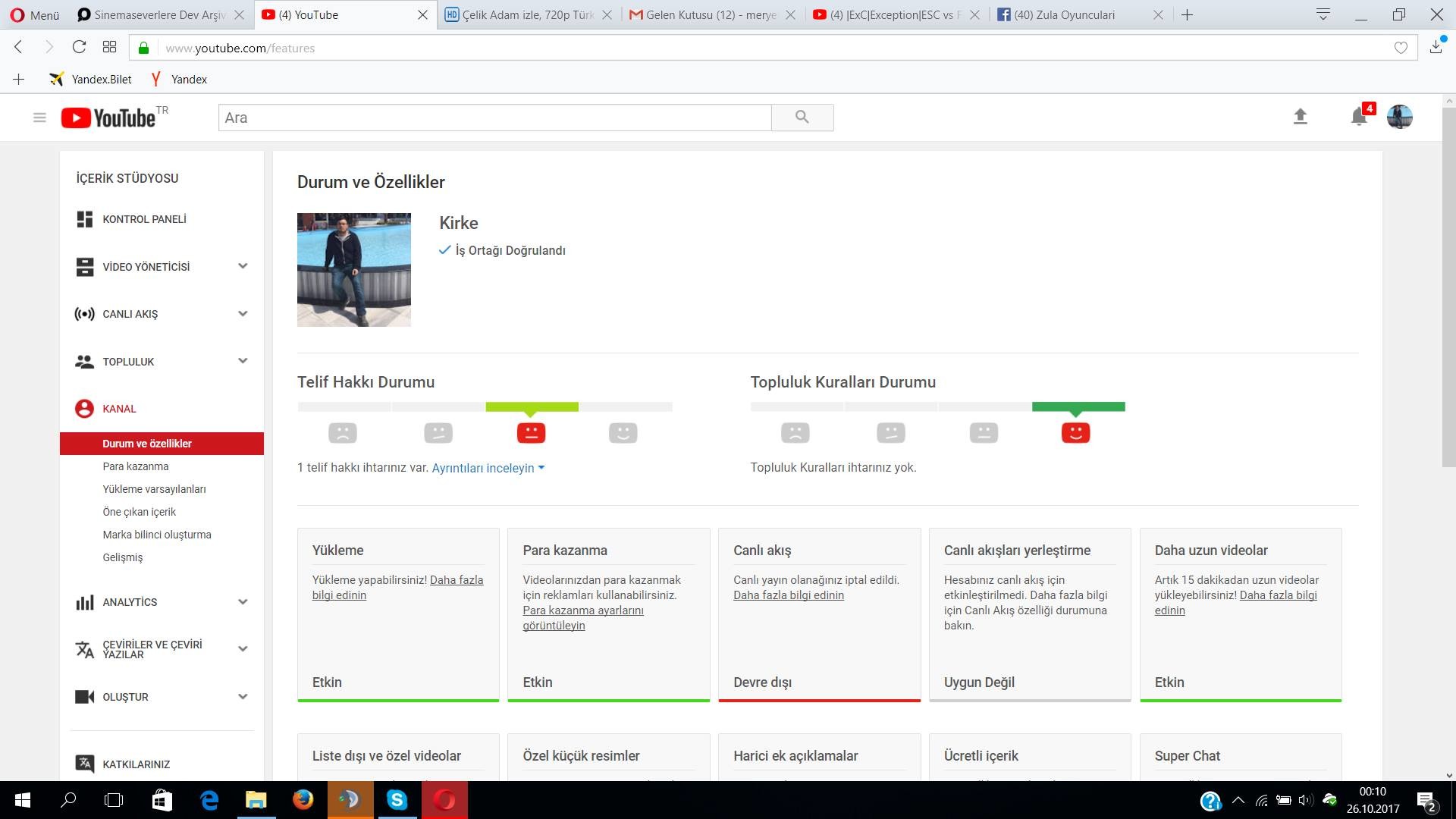Expand the Topluluk section
The width and height of the screenshot is (1456, 819).
pyautogui.click(x=243, y=361)
